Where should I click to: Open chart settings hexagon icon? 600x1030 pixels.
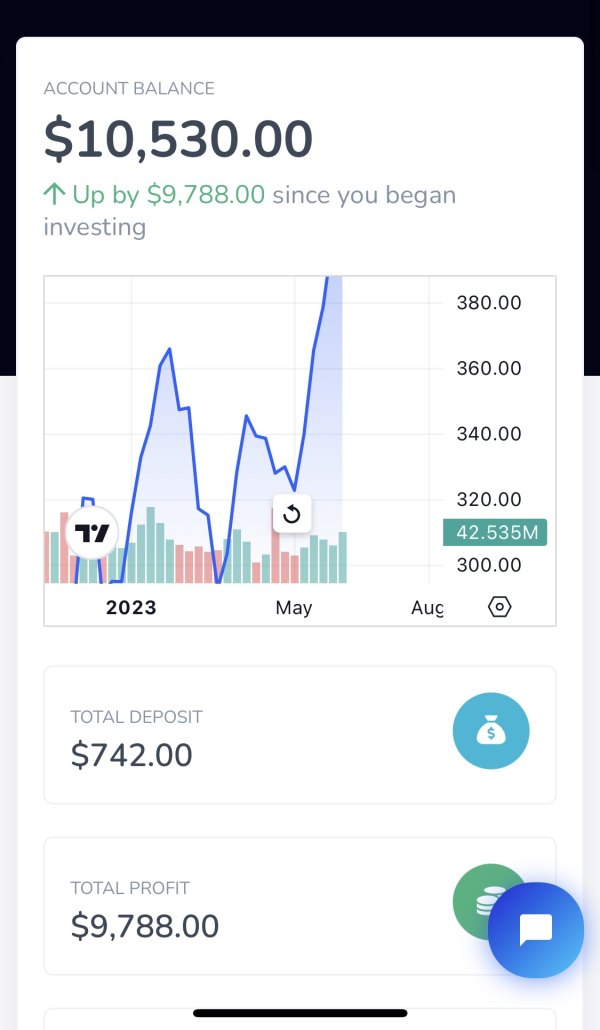coord(499,607)
